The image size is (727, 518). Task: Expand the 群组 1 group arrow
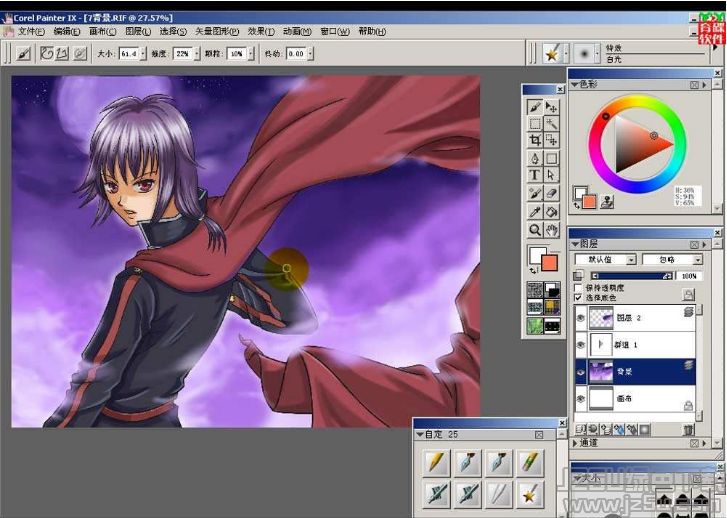point(601,345)
